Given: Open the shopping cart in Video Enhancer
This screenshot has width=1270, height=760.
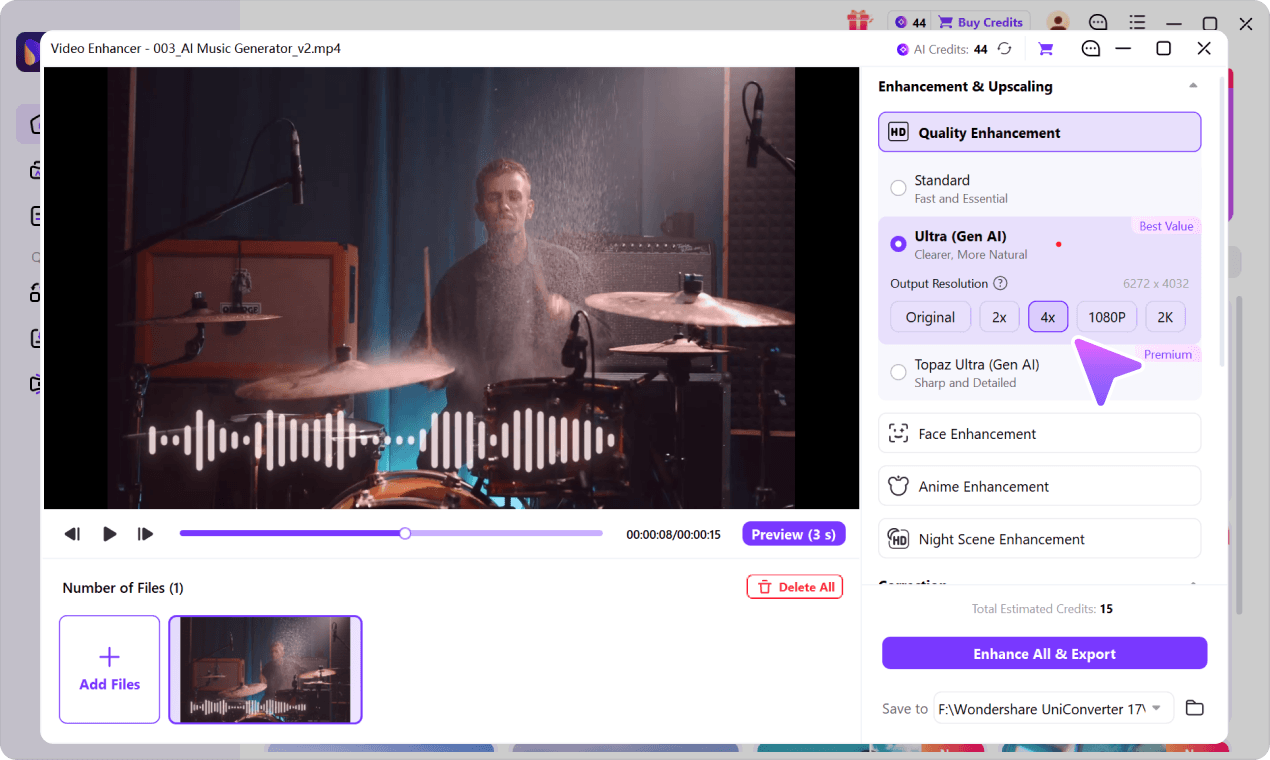Looking at the screenshot, I should pyautogui.click(x=1046, y=48).
